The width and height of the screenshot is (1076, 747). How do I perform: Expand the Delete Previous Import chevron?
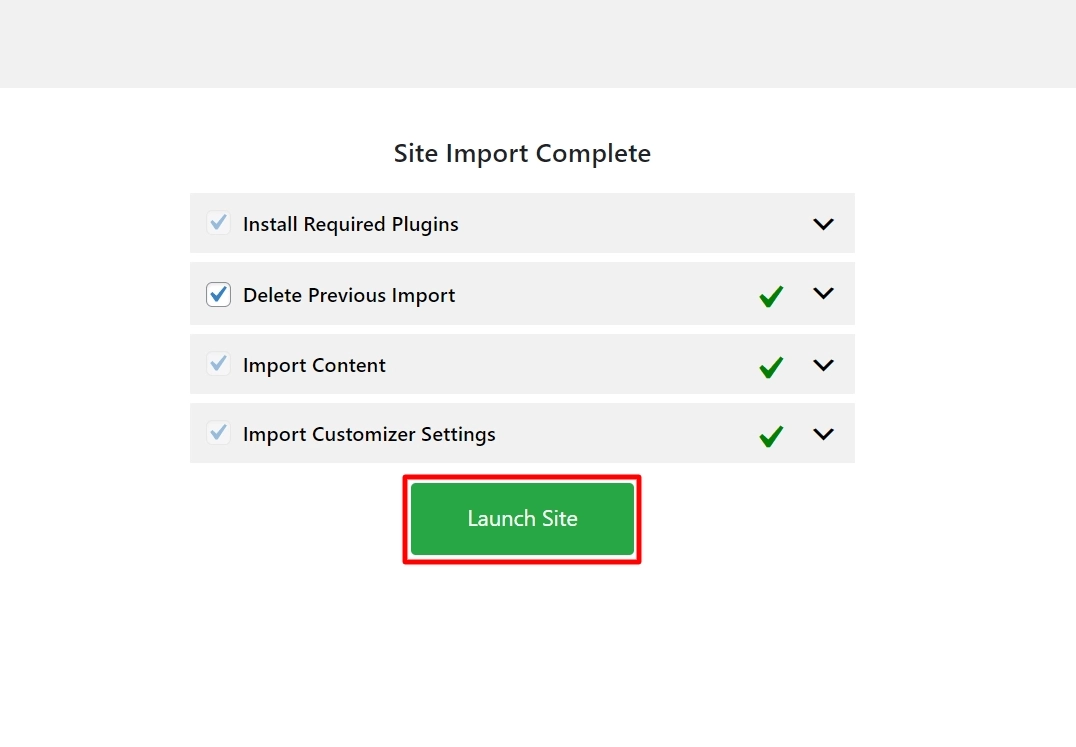823,294
